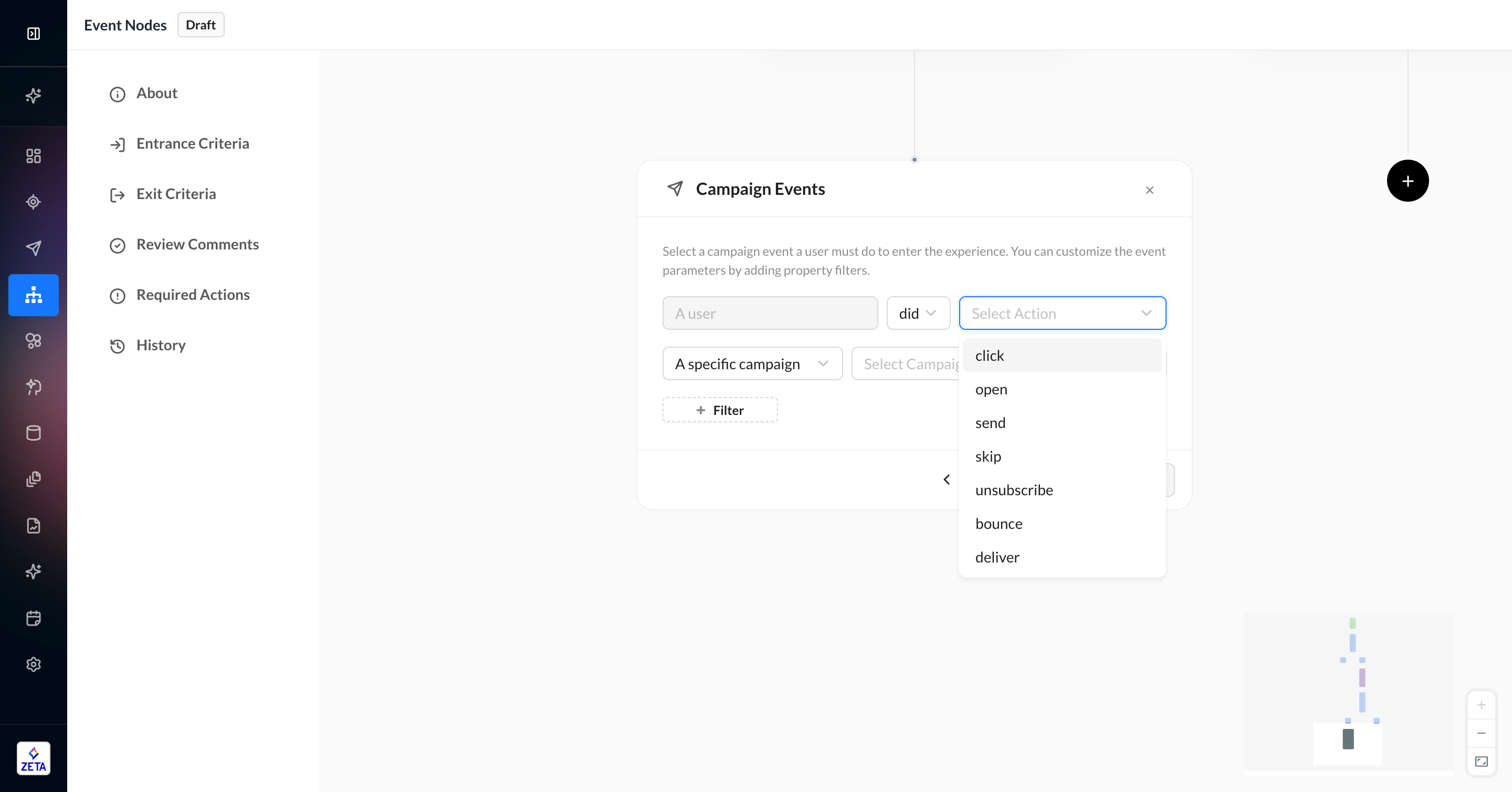Choose 'skip' from action list
The height and width of the screenshot is (792, 1512).
(1062, 455)
